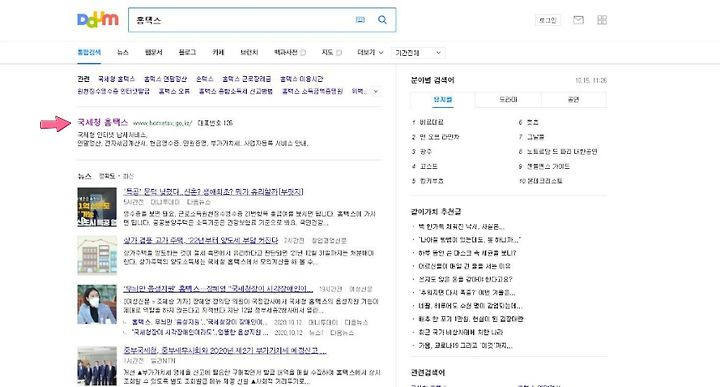Click ranked keyword number 9 젠틀맨스 가이드

[x=548, y=166]
